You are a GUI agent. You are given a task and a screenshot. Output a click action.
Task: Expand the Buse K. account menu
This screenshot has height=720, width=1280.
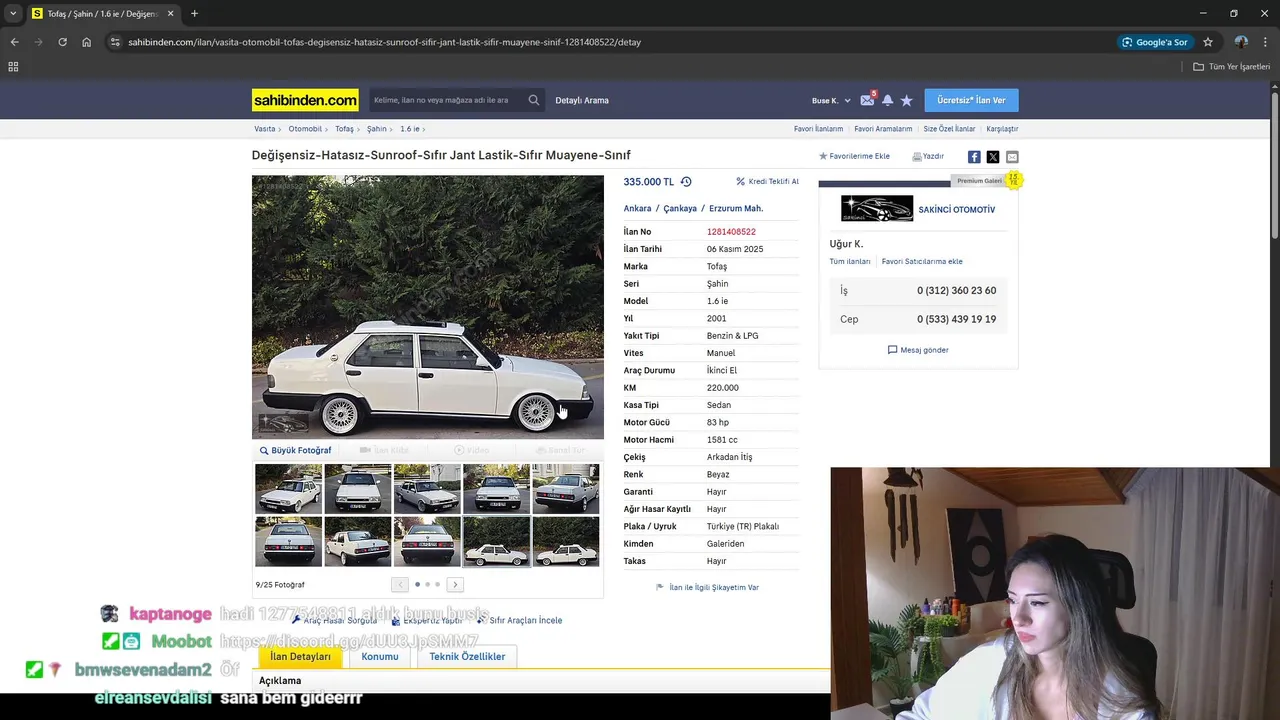point(831,101)
